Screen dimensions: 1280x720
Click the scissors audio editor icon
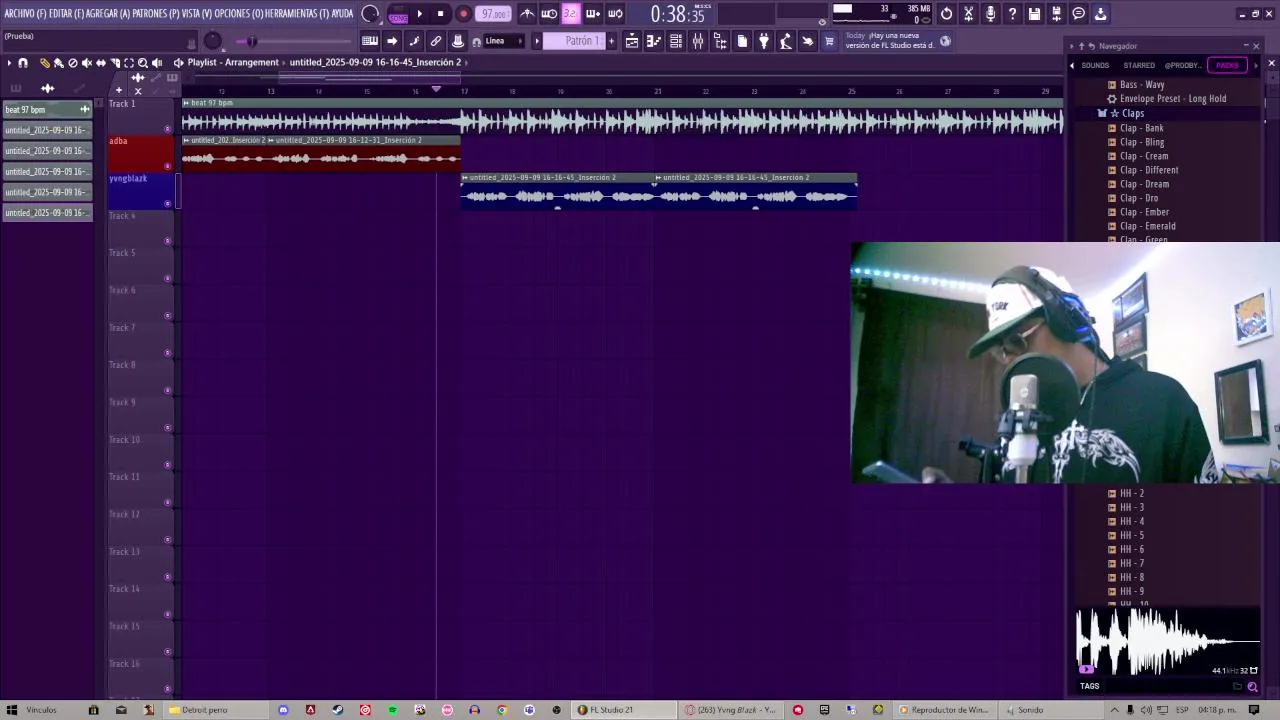pos(968,14)
